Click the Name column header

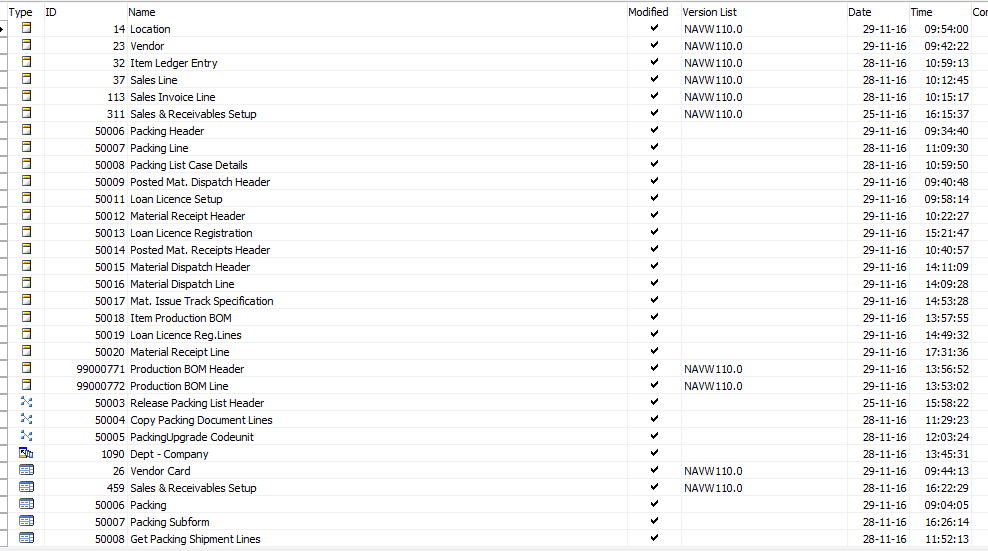point(142,12)
